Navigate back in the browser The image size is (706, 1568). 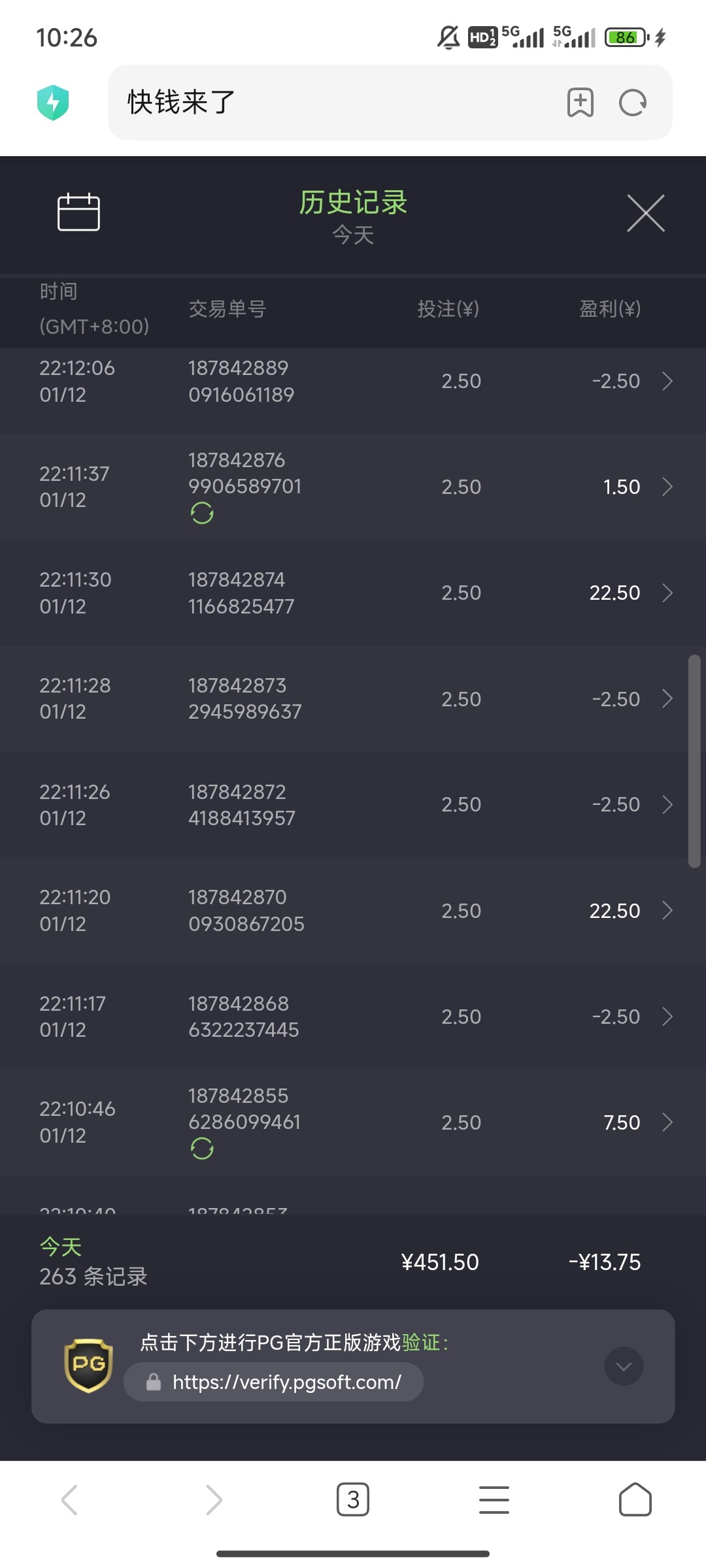70,1499
